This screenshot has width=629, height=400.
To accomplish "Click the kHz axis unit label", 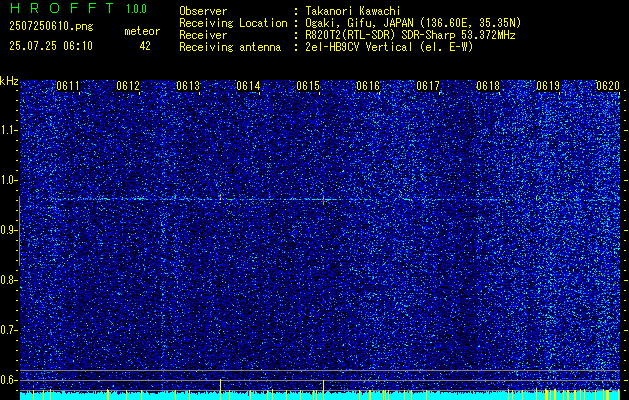I will [x=9, y=81].
